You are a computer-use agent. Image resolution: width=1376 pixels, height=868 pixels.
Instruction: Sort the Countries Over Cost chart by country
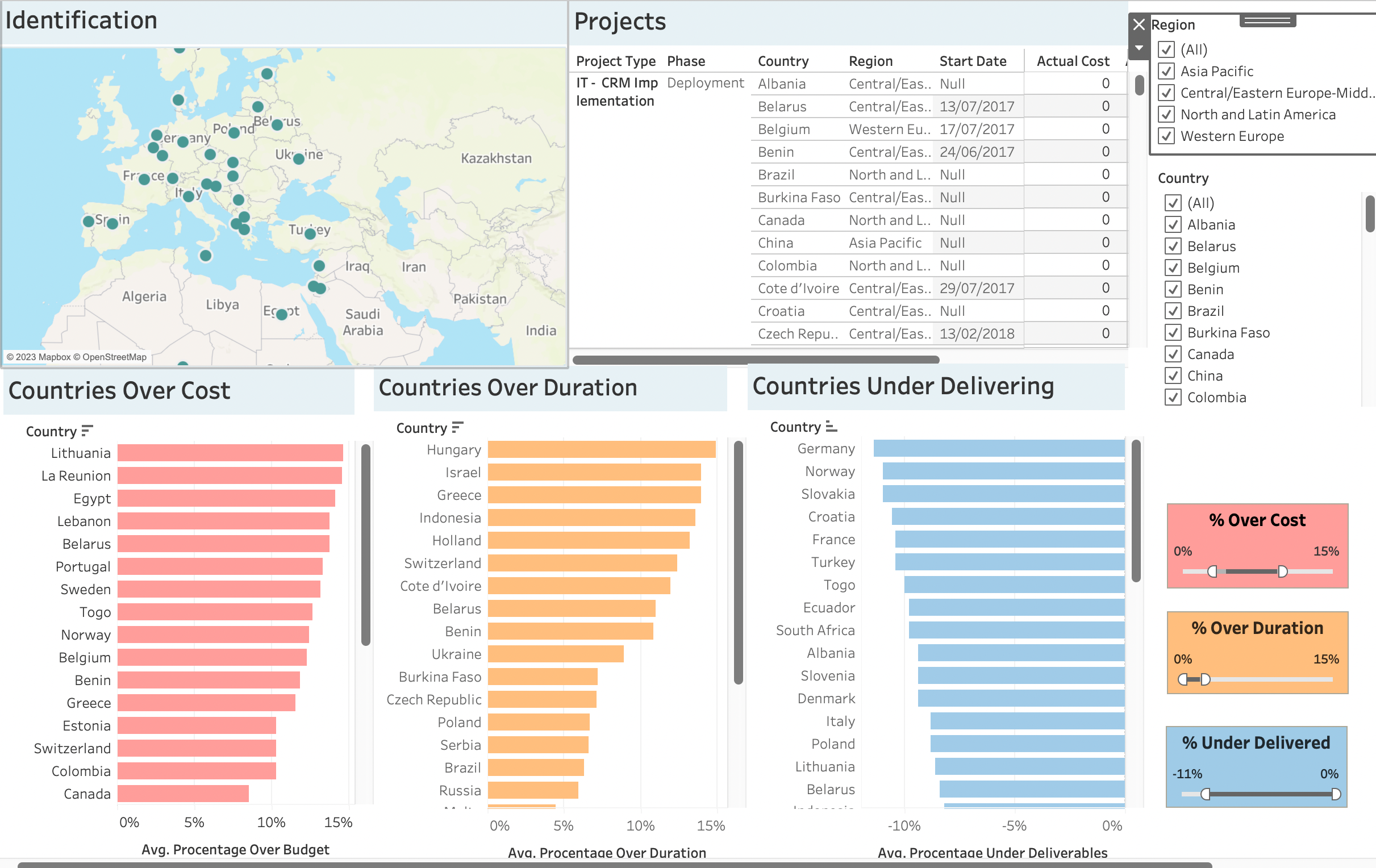[x=87, y=430]
